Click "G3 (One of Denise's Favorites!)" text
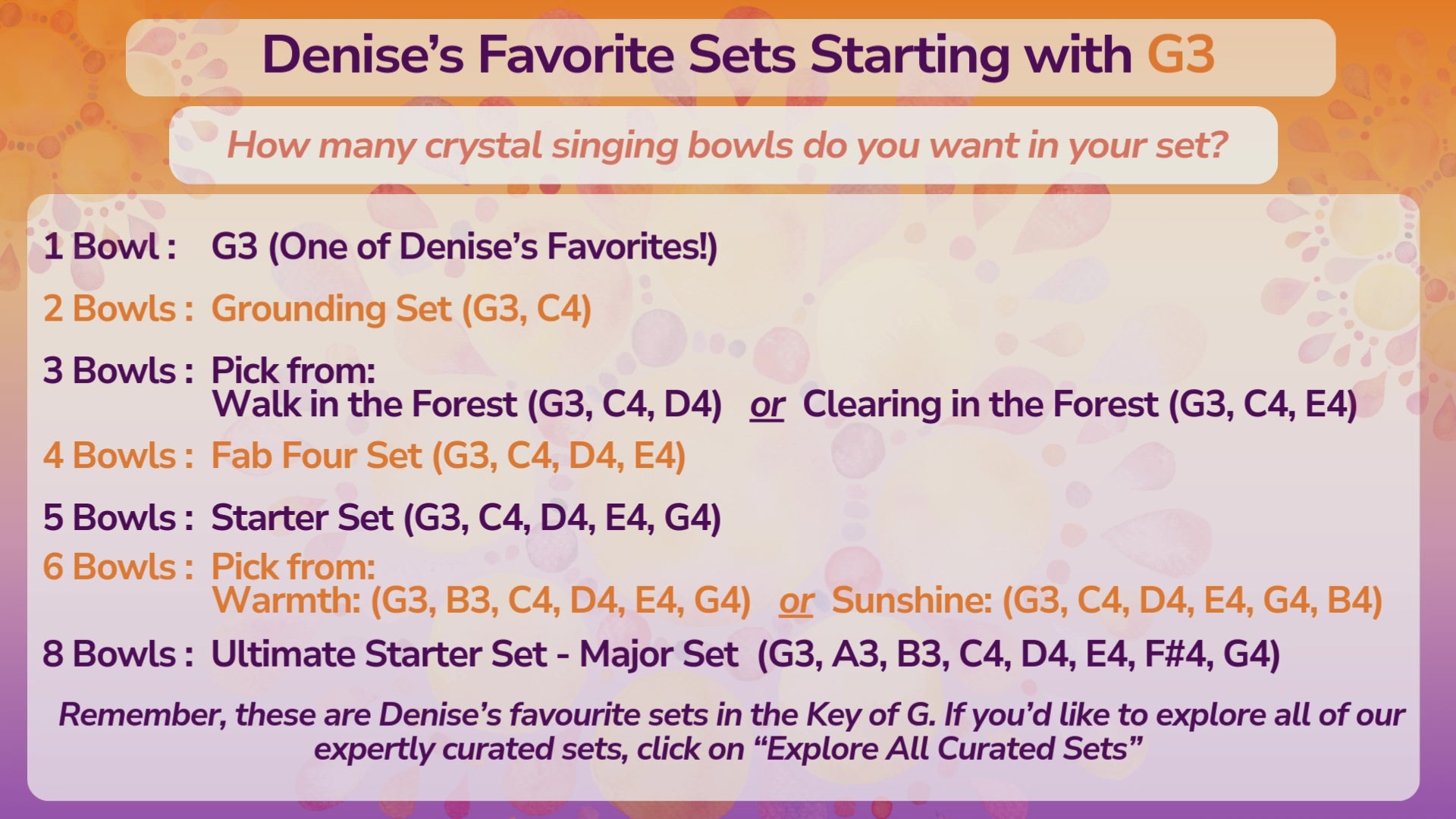This screenshot has height=819, width=1456. (464, 246)
